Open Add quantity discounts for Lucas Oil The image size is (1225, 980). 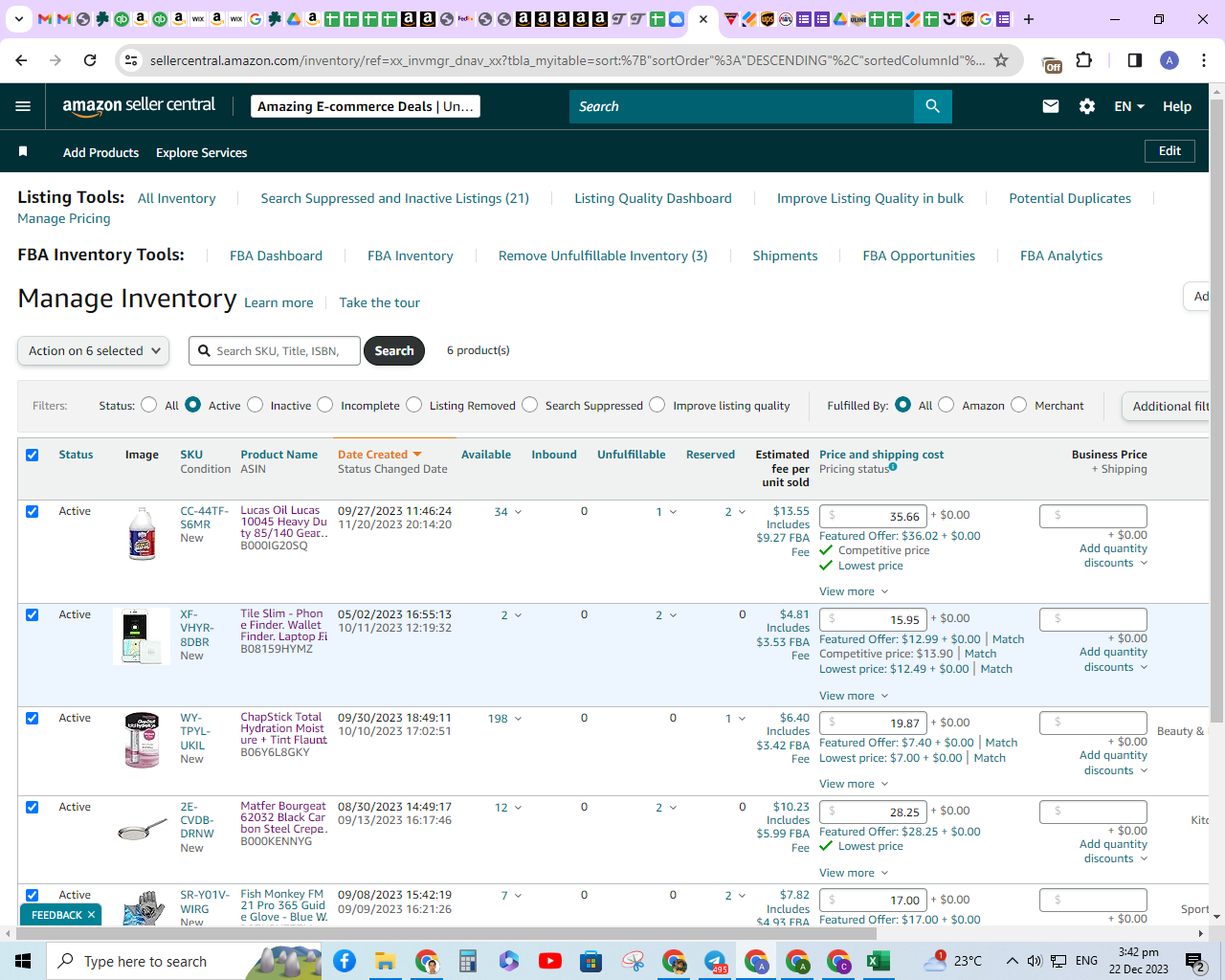(1113, 556)
